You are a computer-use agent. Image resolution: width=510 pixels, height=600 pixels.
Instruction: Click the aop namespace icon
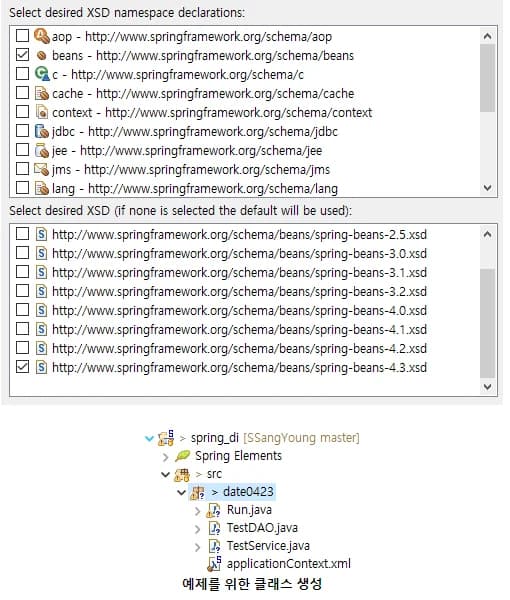click(x=41, y=36)
